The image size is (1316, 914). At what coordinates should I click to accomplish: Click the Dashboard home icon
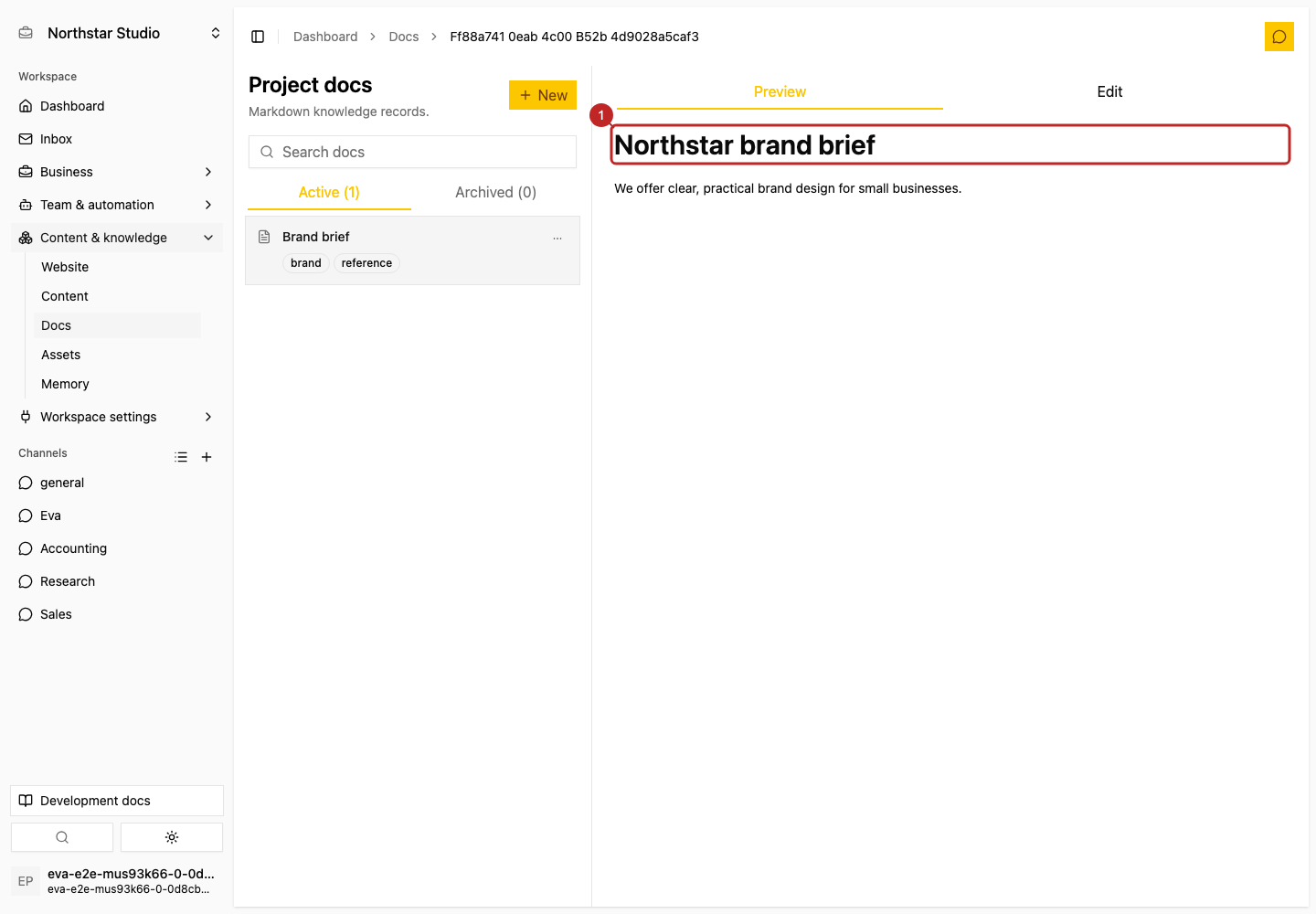click(x=26, y=106)
